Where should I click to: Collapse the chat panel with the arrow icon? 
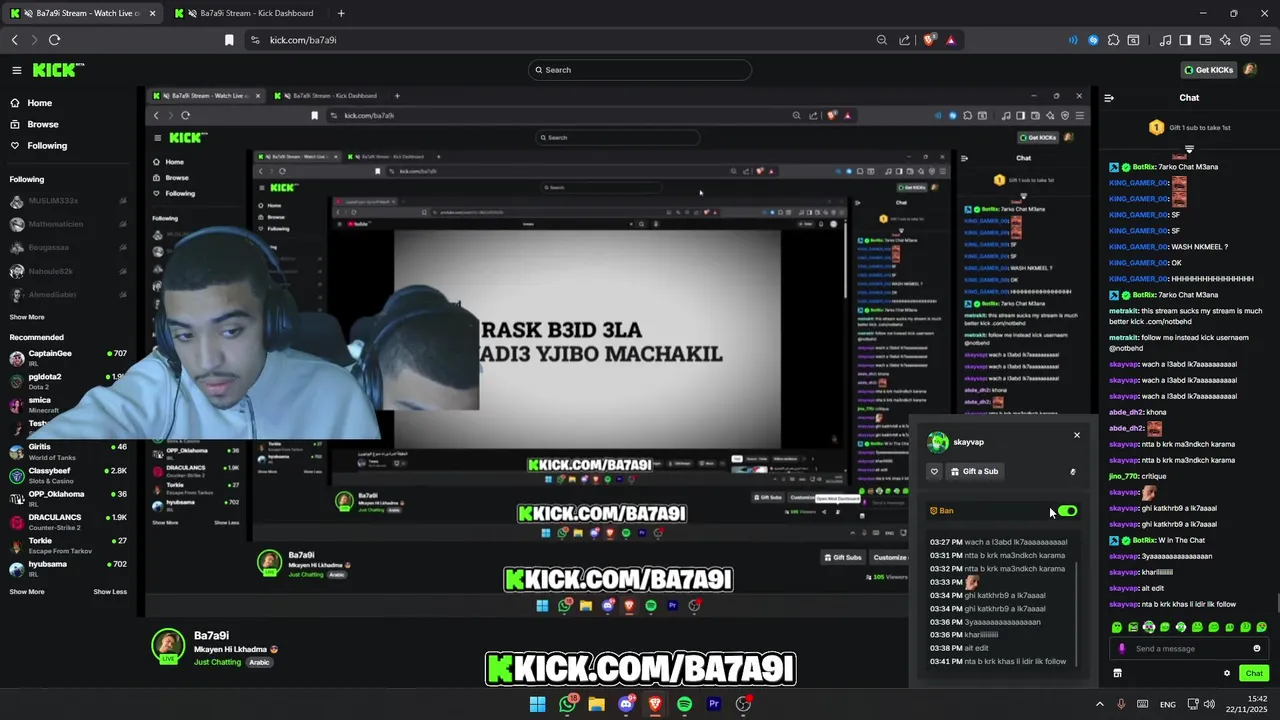point(1109,98)
